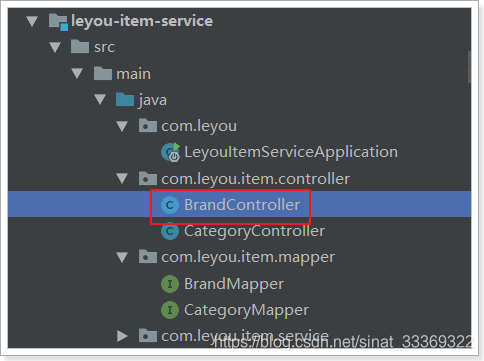
Task: Select the CategoryMapper interface name
Action: tap(246, 310)
